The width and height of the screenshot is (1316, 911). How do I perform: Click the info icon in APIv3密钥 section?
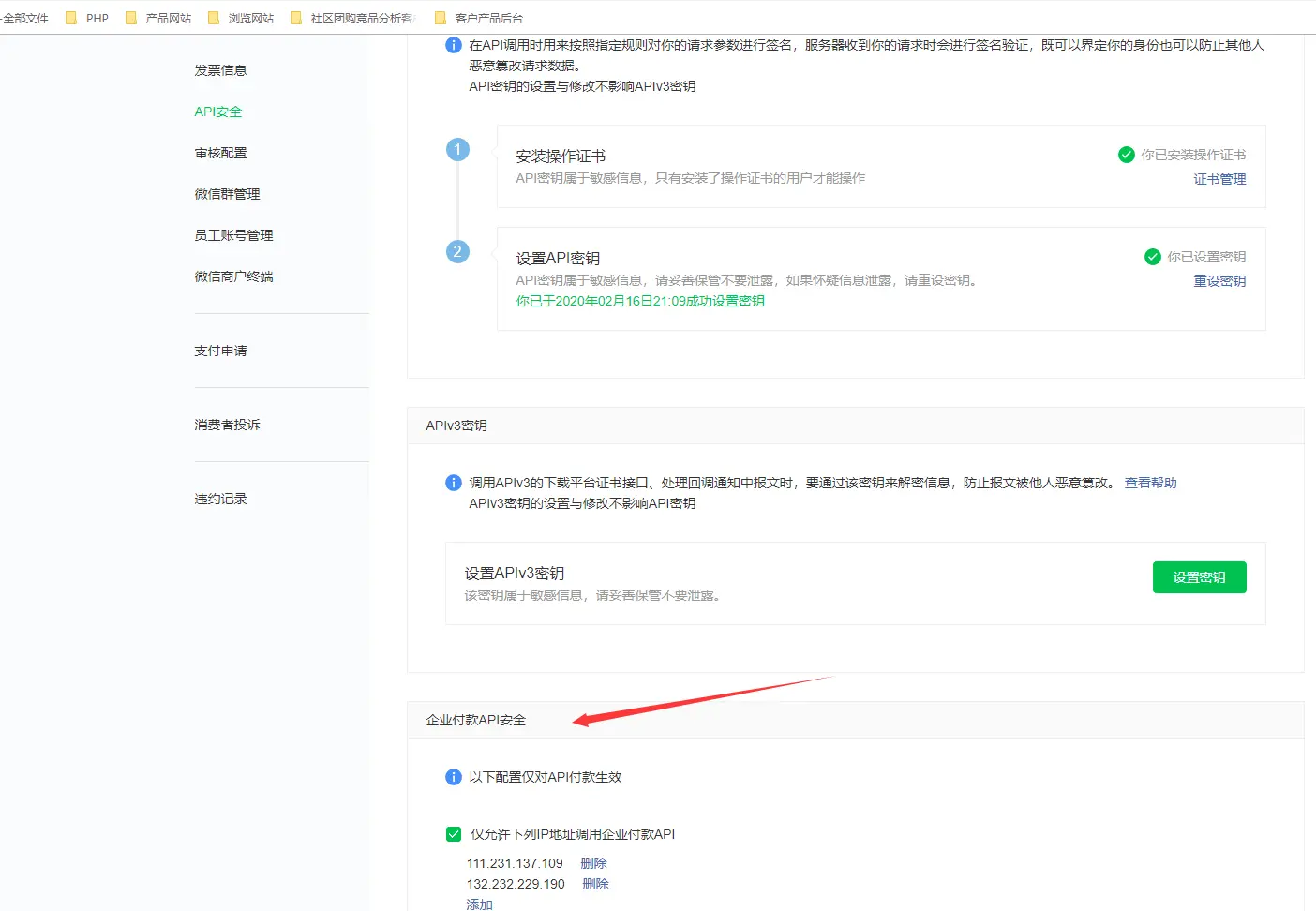coord(453,483)
